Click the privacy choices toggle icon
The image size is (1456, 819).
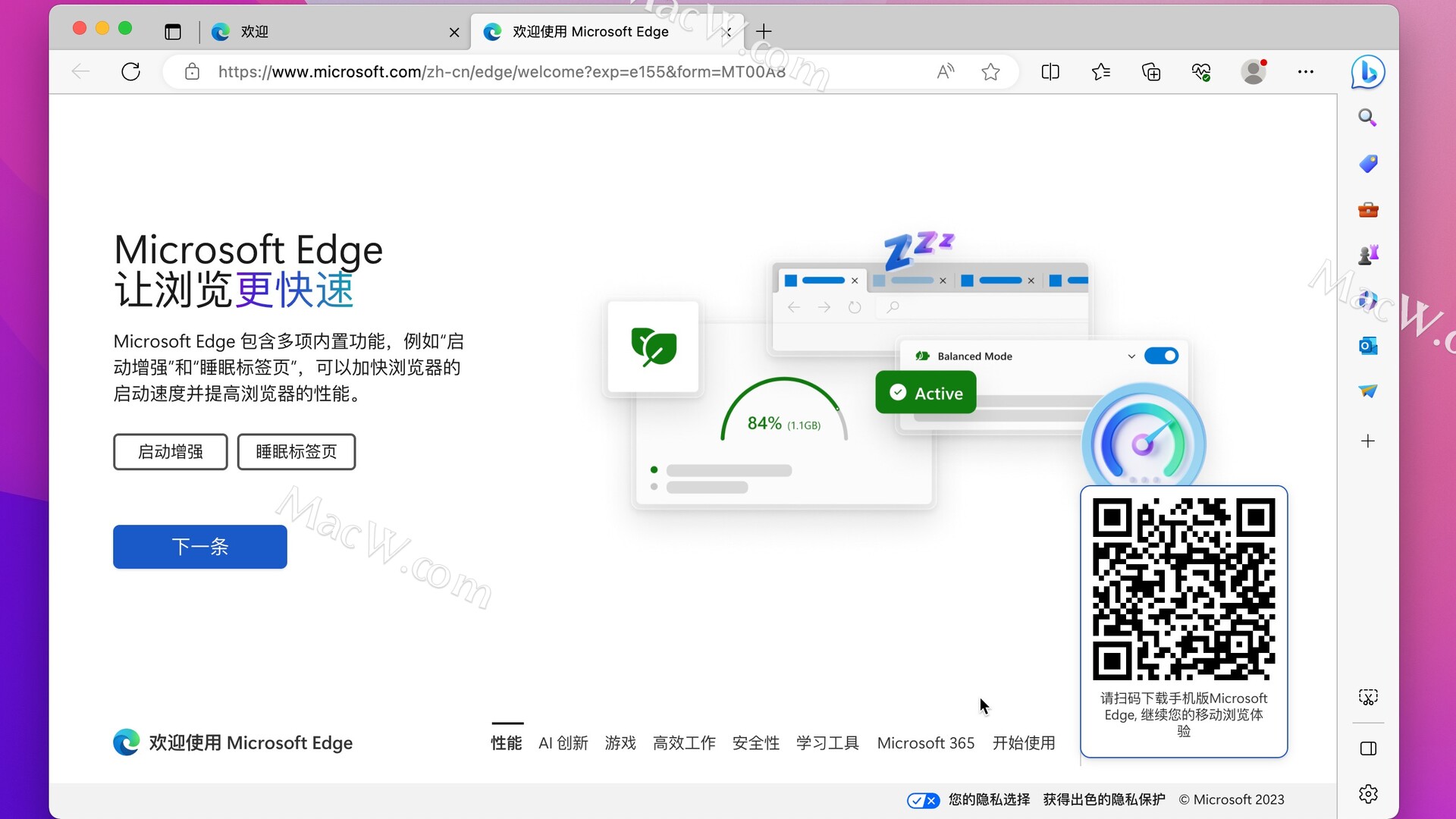coord(924,800)
